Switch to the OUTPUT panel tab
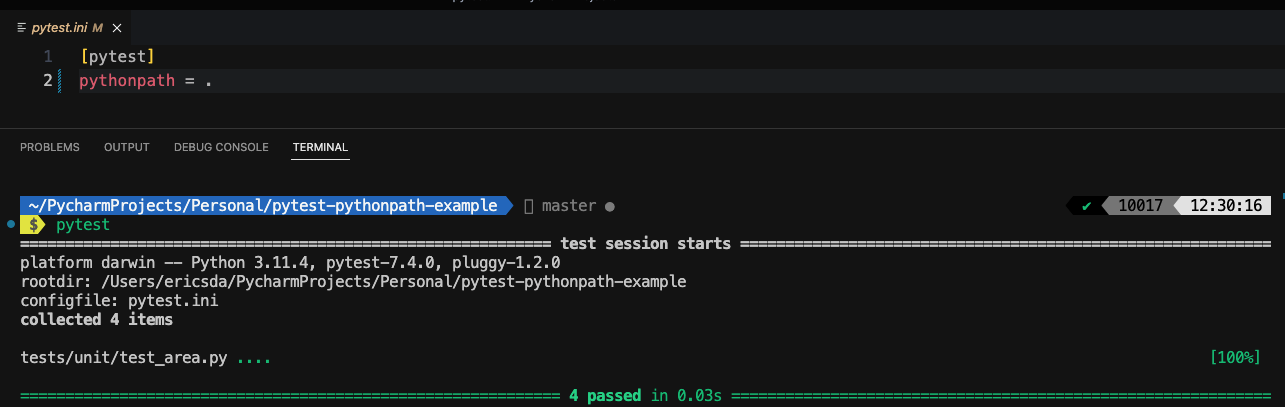This screenshot has height=407, width=1285. click(x=127, y=147)
